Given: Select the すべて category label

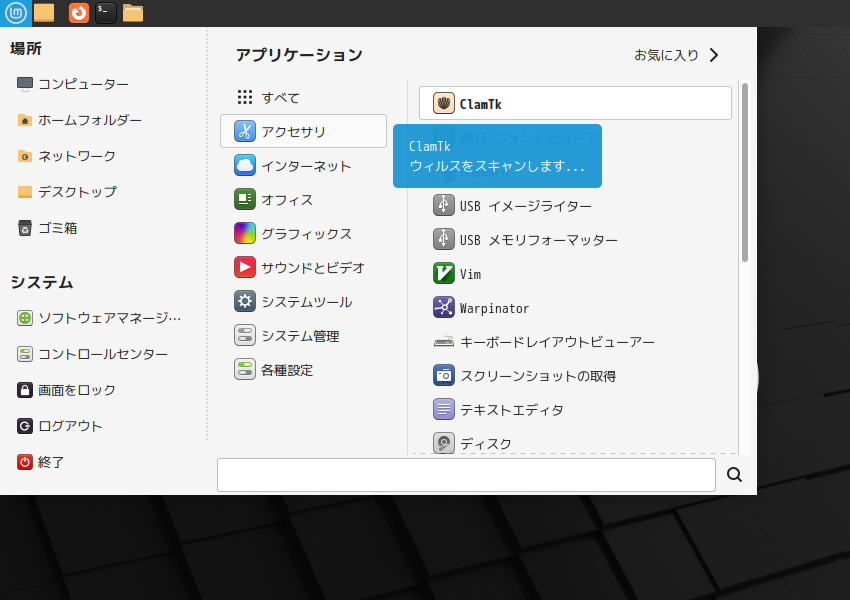Looking at the screenshot, I should coord(281,98).
